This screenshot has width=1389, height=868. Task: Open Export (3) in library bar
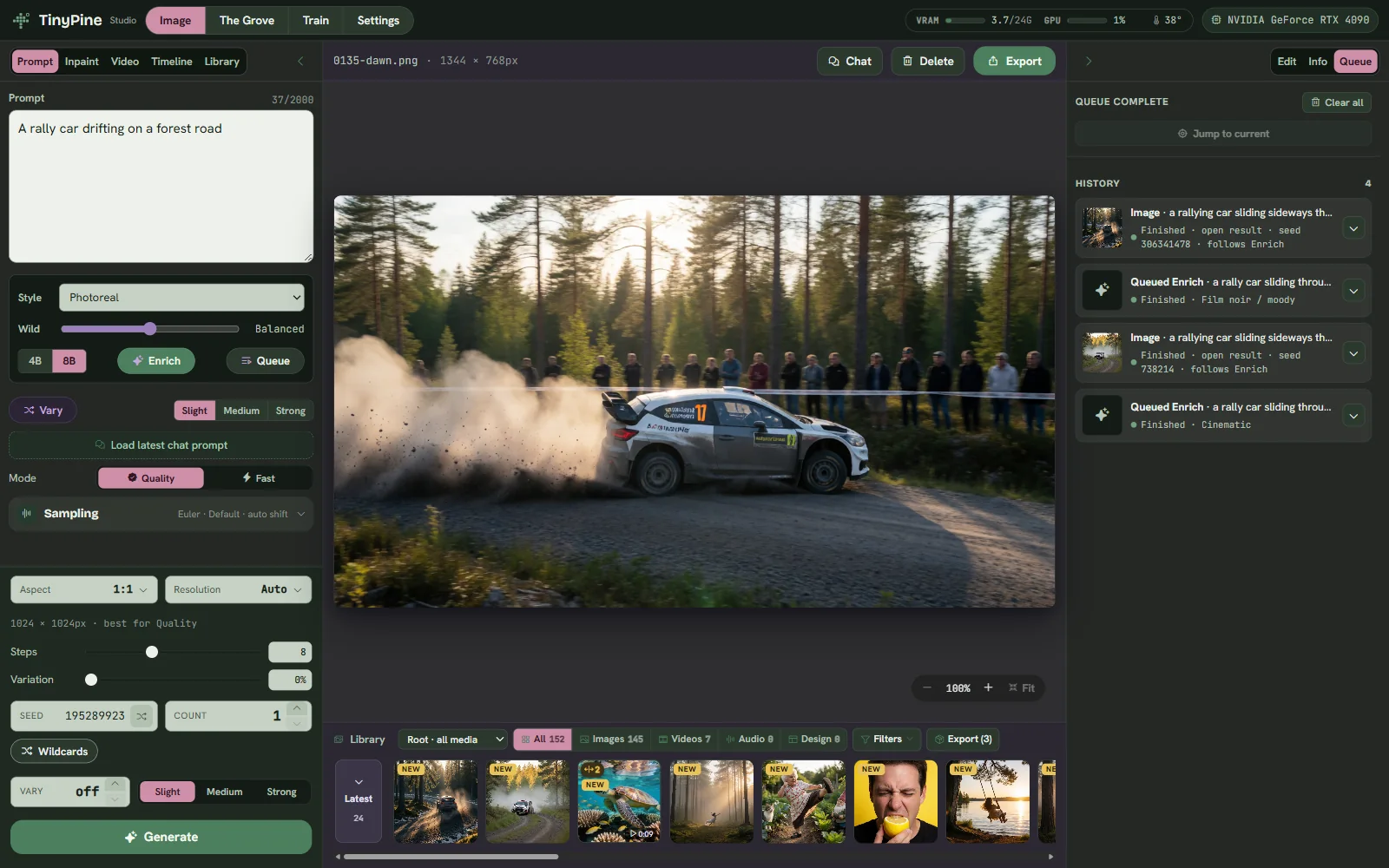[x=963, y=739]
